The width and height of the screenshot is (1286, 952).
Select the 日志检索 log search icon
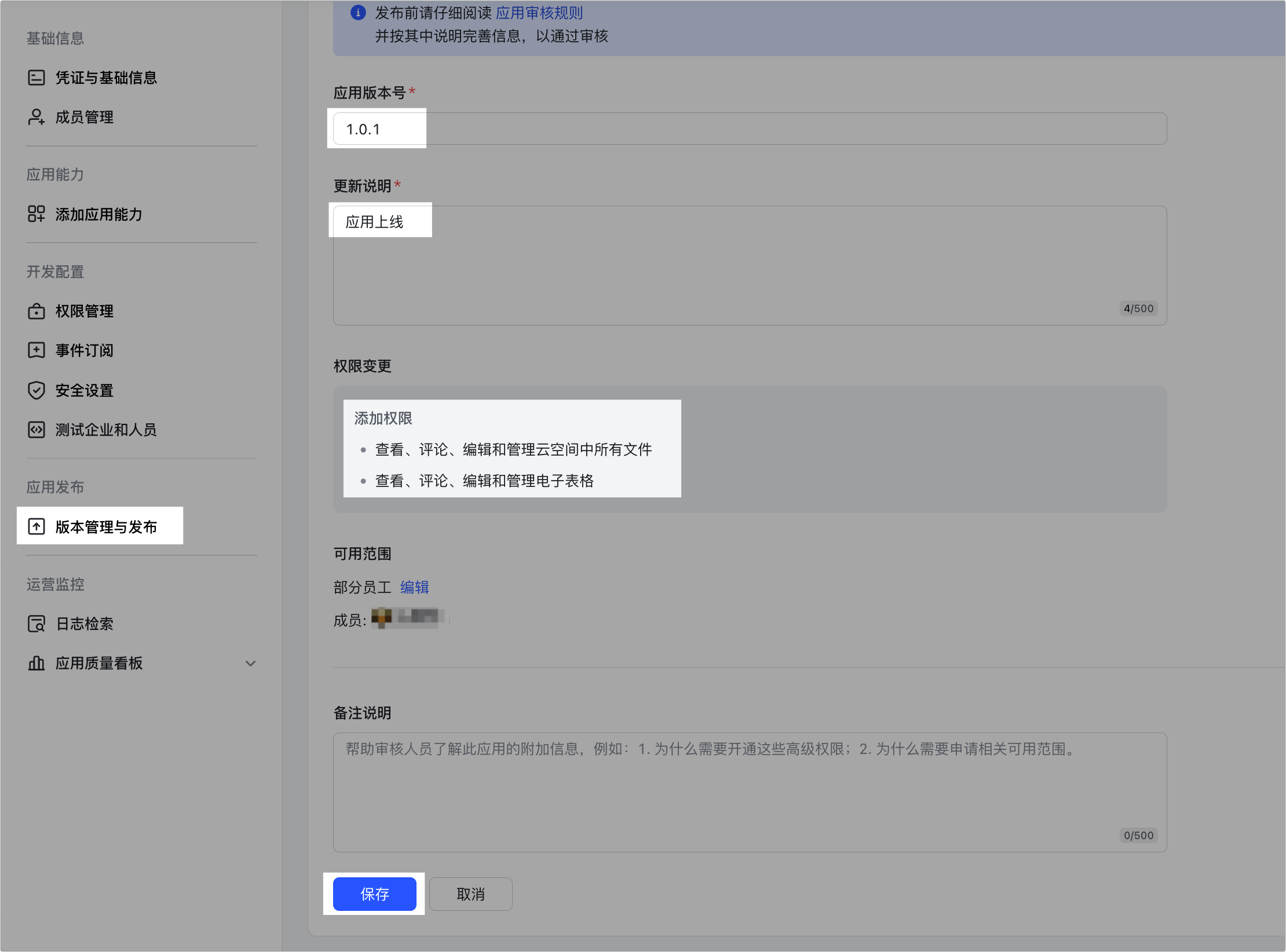click(36, 624)
